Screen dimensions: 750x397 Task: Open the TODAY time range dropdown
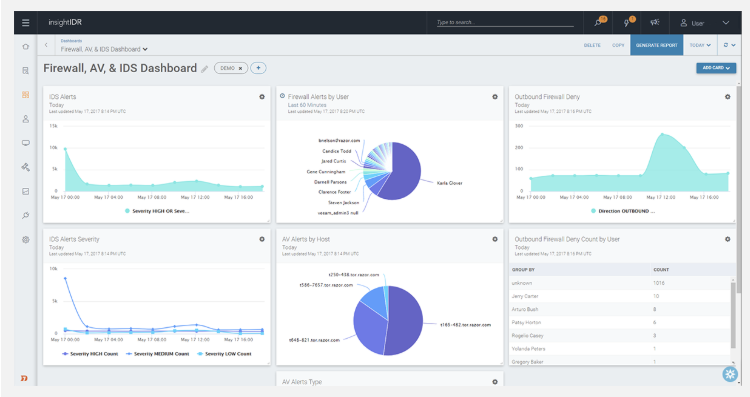[700, 45]
